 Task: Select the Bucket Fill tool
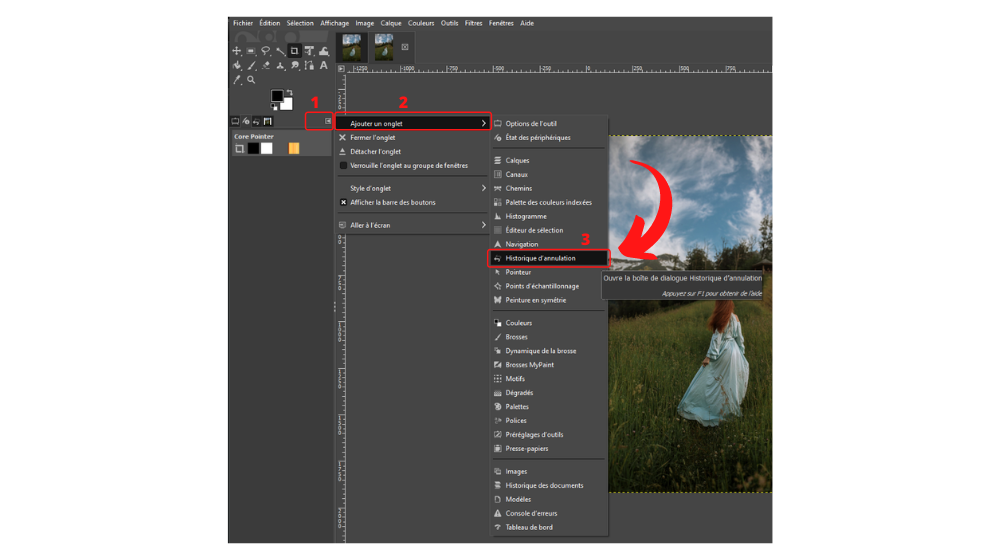pyautogui.click(x=237, y=65)
